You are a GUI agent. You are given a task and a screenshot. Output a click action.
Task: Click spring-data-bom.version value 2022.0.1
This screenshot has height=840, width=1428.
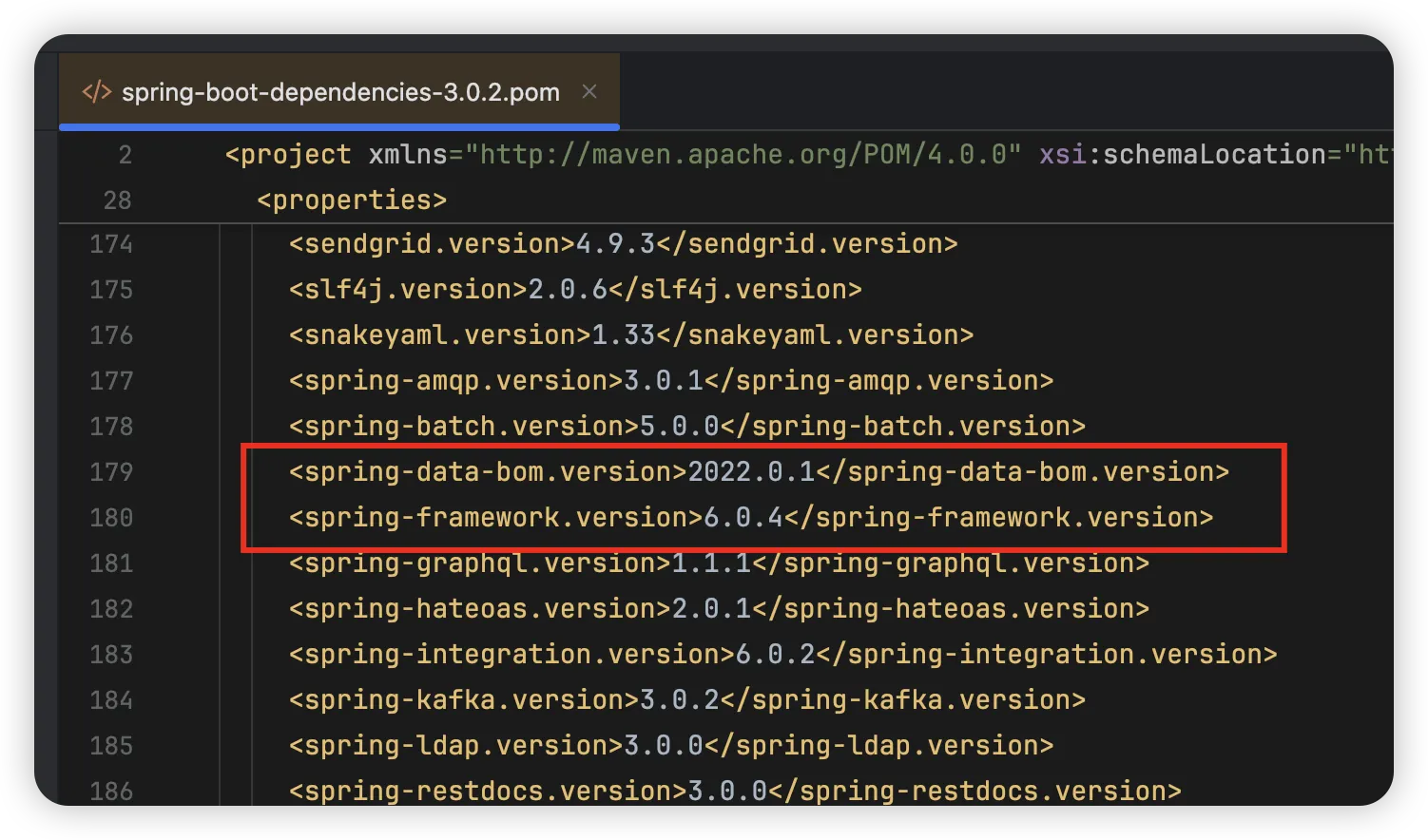click(x=750, y=472)
